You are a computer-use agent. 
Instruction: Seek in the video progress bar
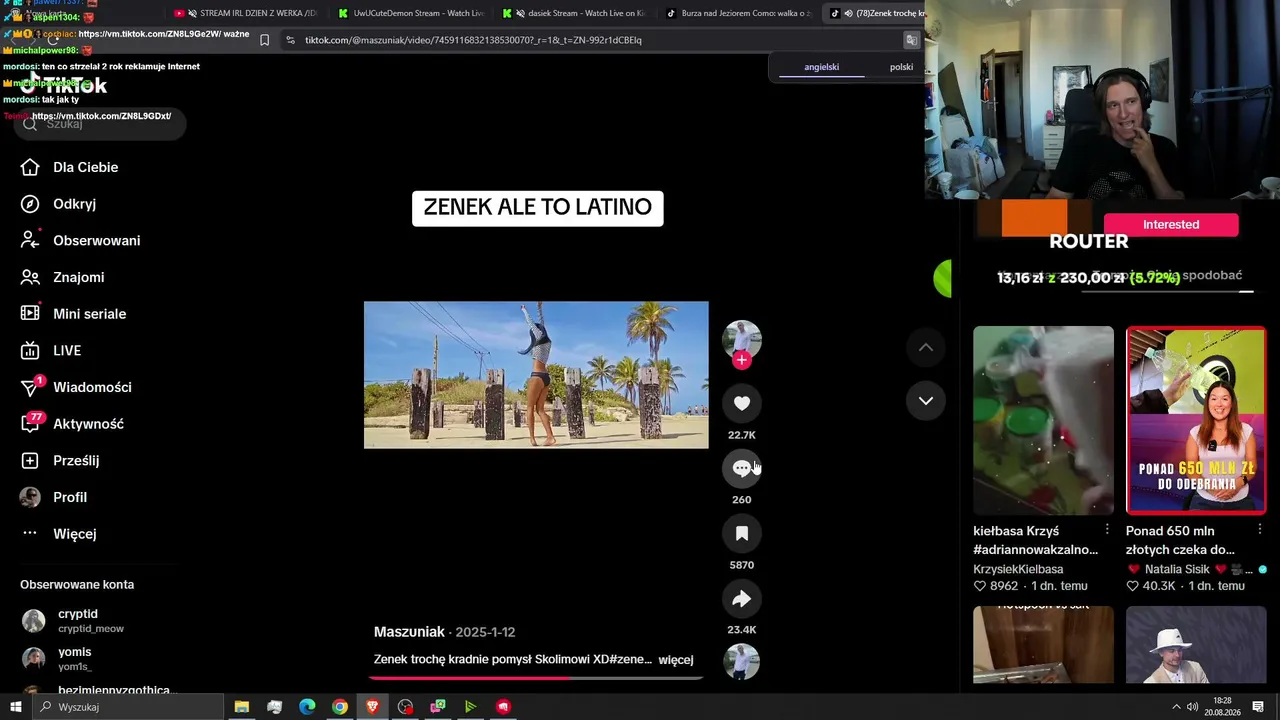click(536, 678)
